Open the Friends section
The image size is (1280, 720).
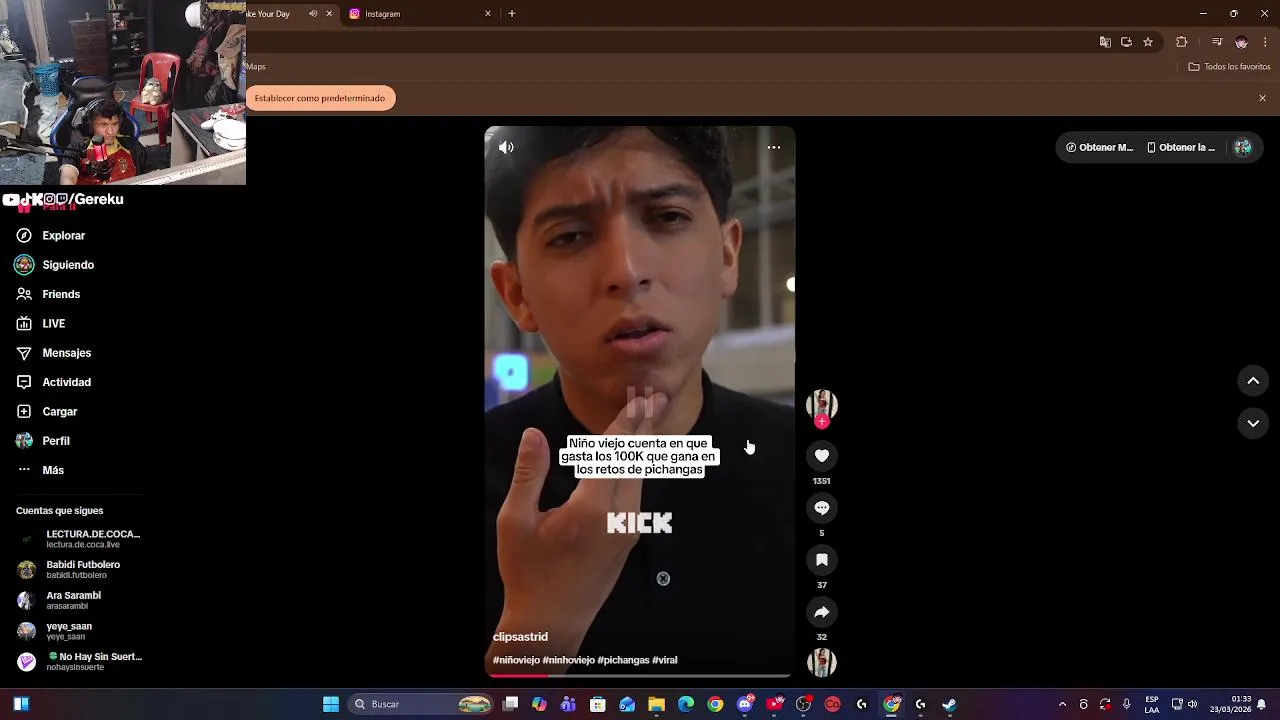click(48, 294)
